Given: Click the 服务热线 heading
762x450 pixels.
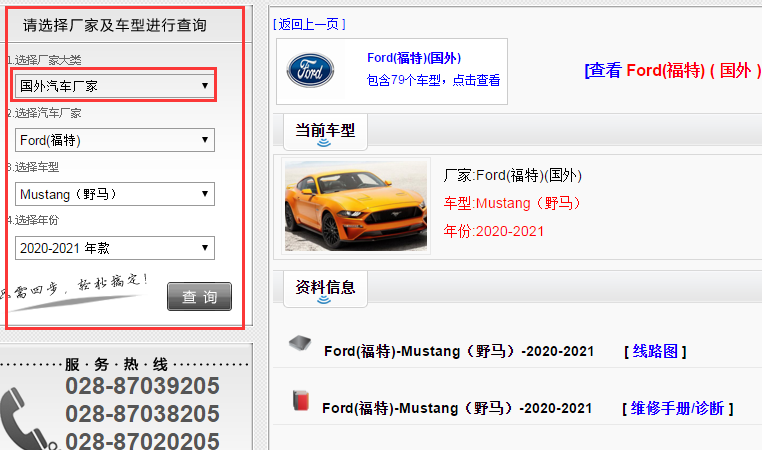Looking at the screenshot, I should point(116,364).
